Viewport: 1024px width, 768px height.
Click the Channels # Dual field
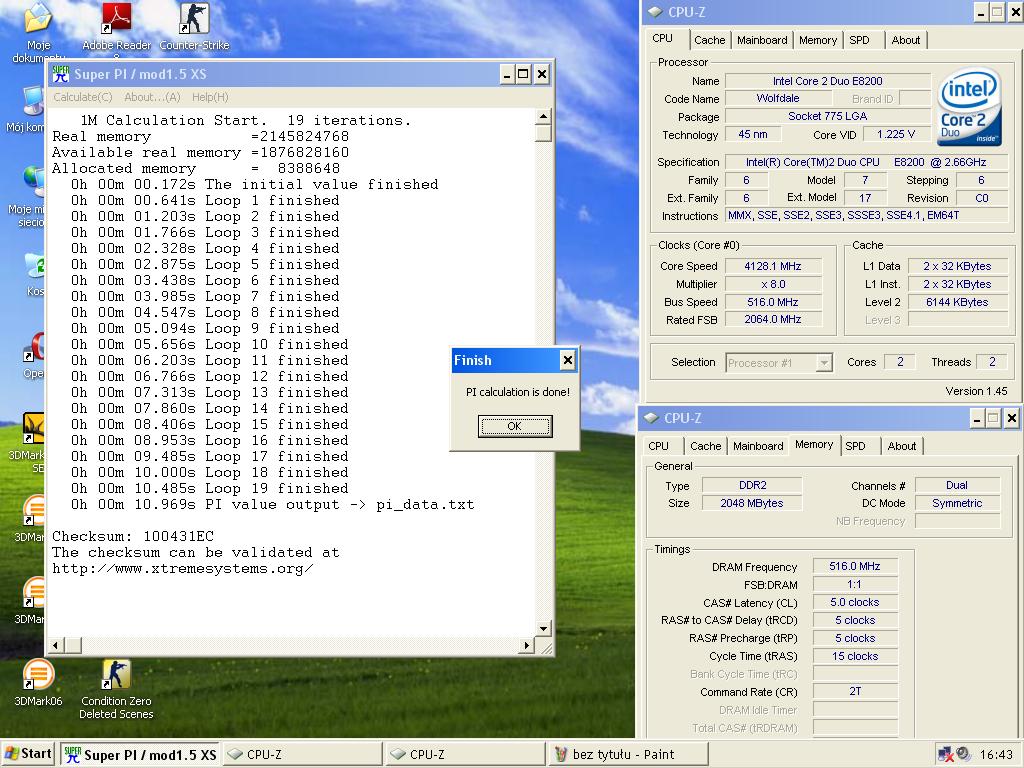[957, 485]
